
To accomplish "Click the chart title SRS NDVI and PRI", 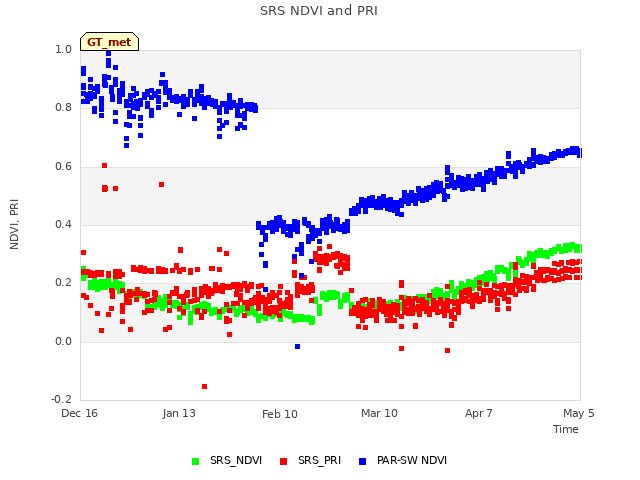I will [x=319, y=11].
